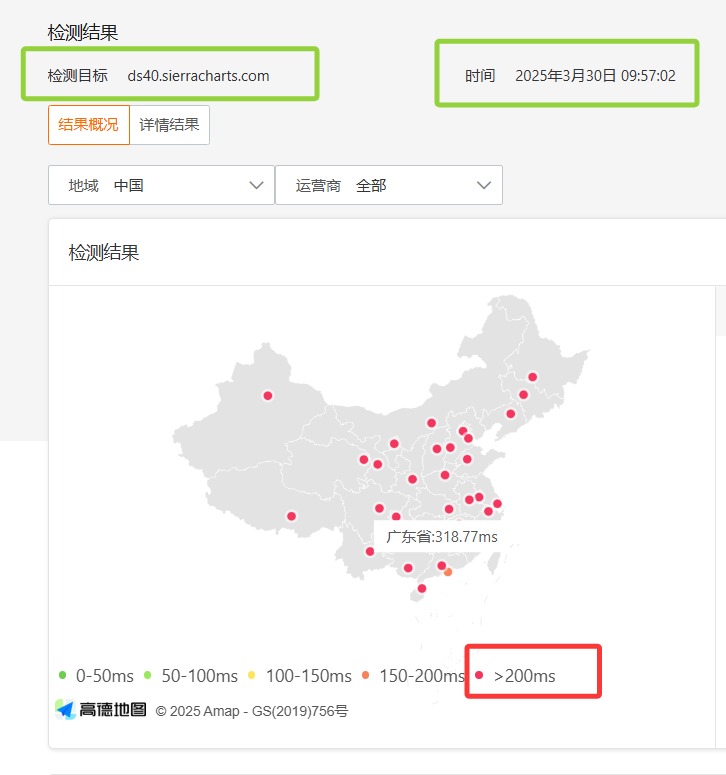Click the 2025年3月30日 09:57:02 timestamp
Image resolution: width=726 pixels, height=775 pixels.
coord(595,76)
